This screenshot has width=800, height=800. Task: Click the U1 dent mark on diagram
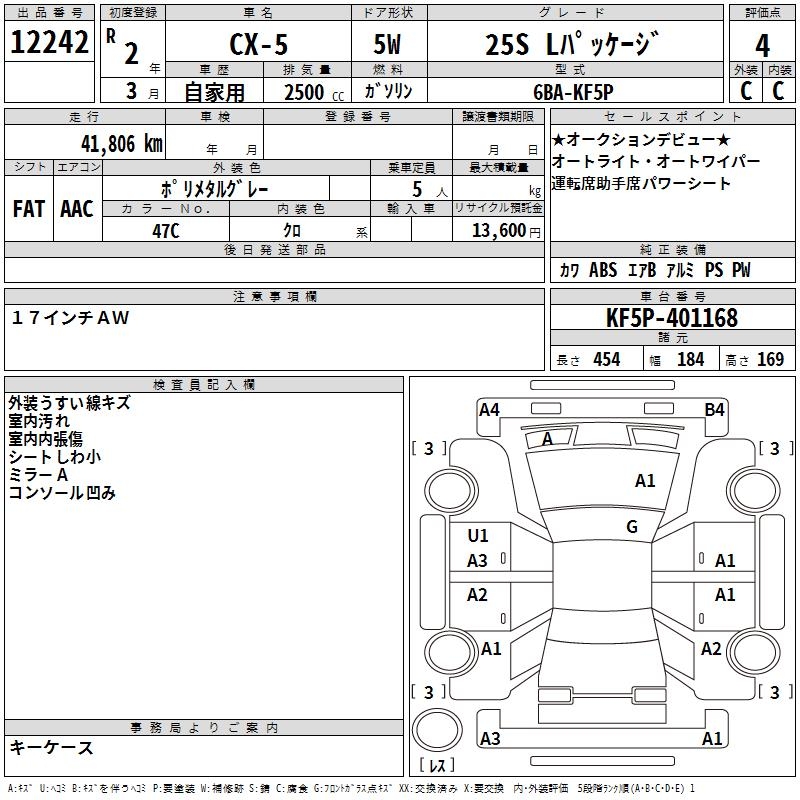[x=478, y=536]
